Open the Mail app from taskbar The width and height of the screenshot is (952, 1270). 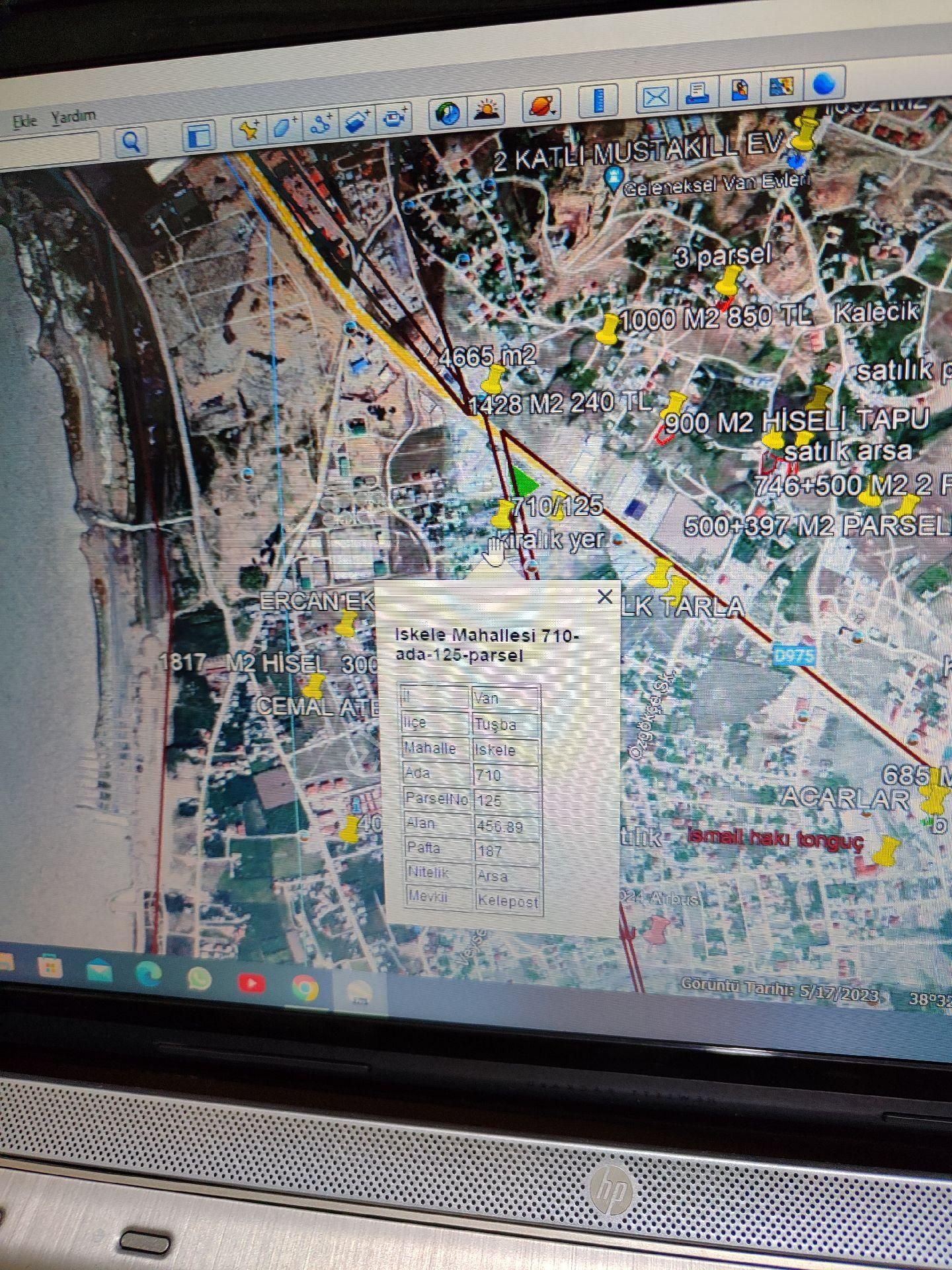coord(99,972)
